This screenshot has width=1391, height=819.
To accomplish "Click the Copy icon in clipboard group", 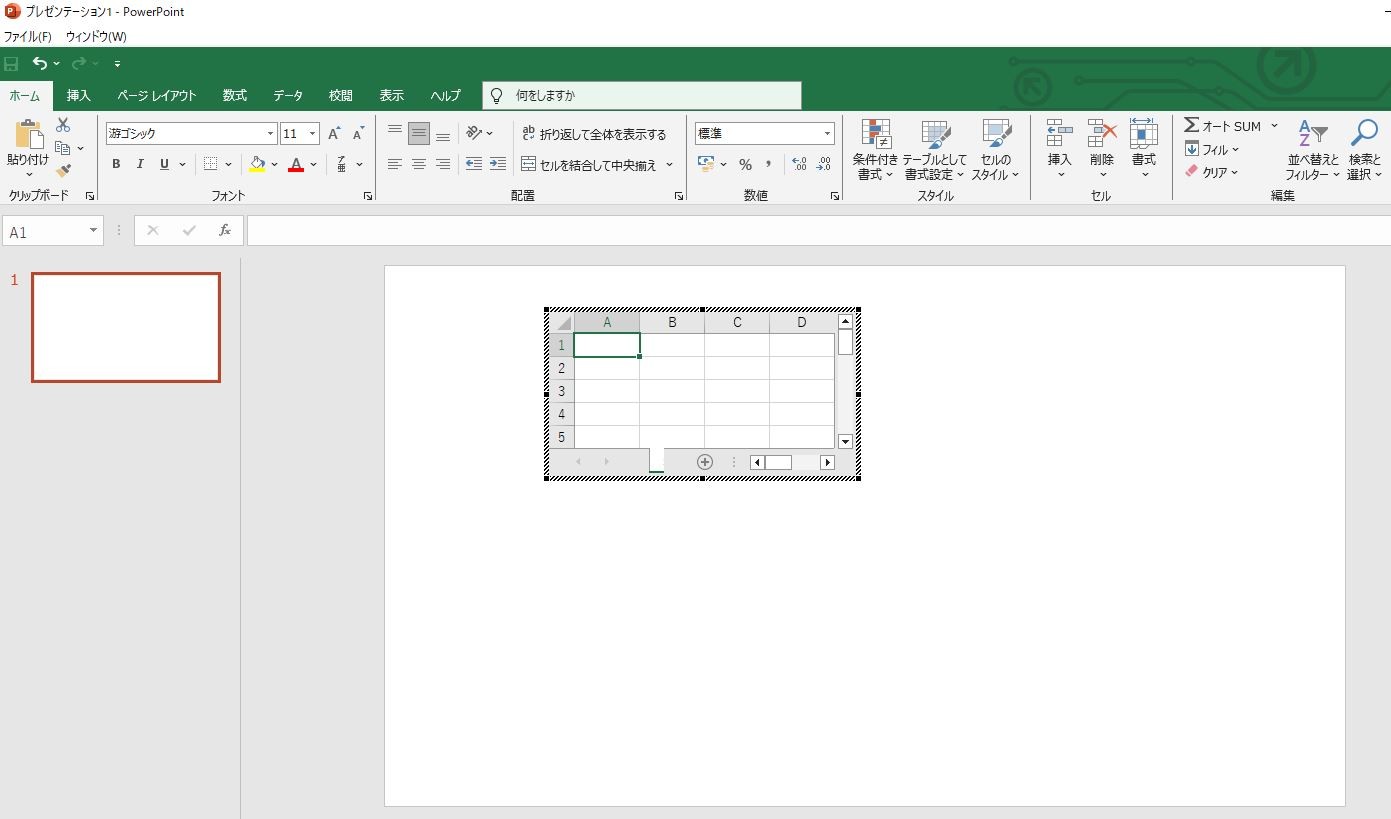I will click(x=63, y=149).
